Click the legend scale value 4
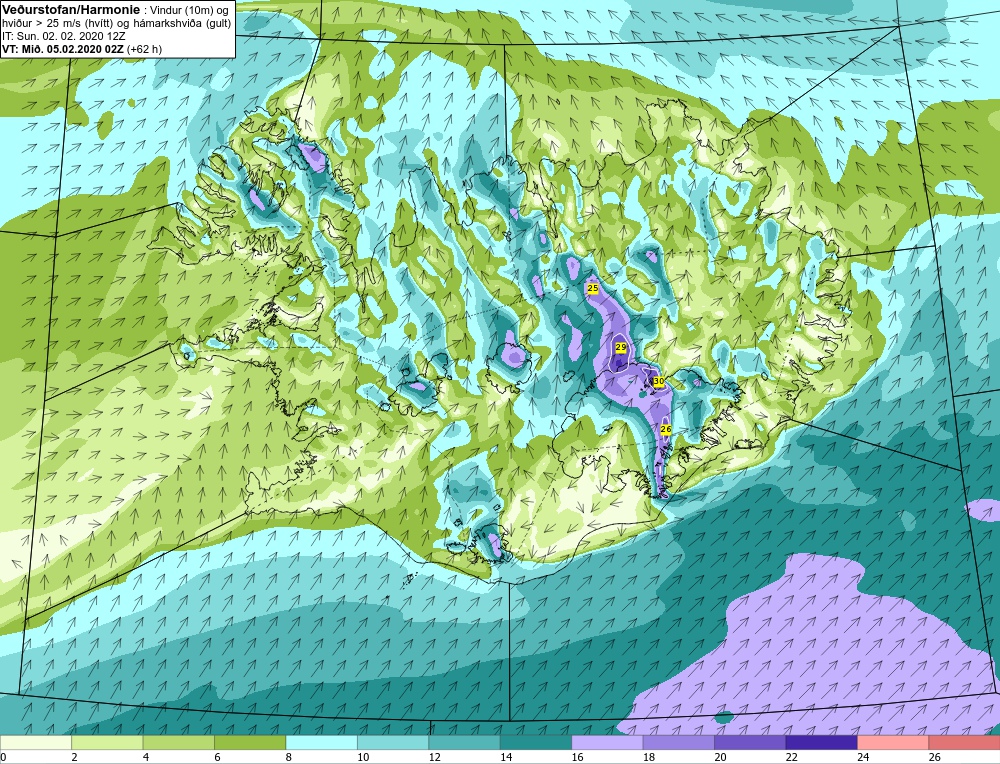Viewport: 1000px width, 764px height. [145, 757]
